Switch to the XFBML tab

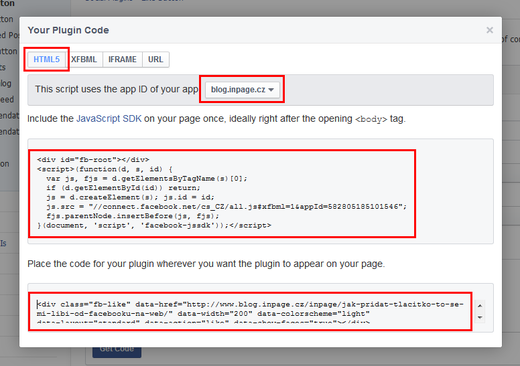click(84, 59)
